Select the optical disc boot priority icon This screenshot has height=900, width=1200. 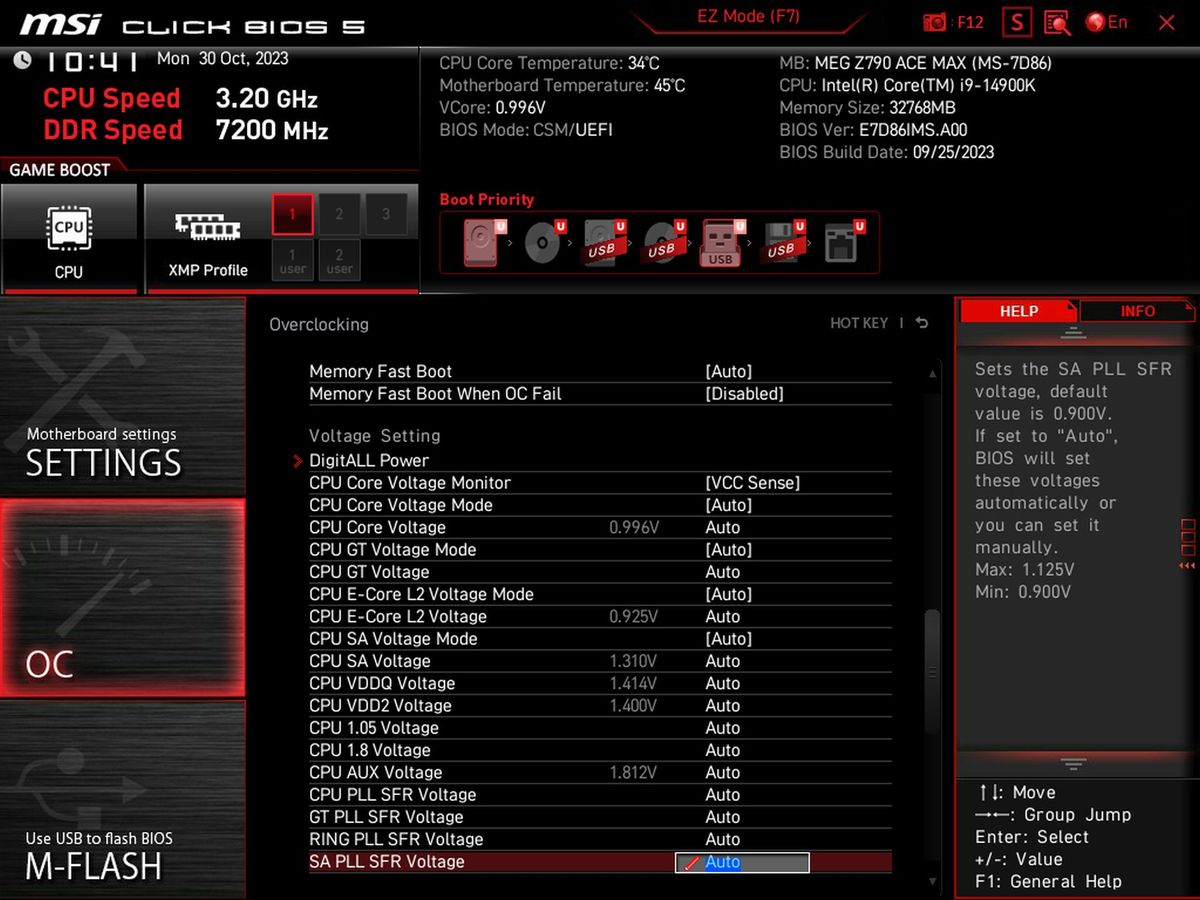[545, 242]
